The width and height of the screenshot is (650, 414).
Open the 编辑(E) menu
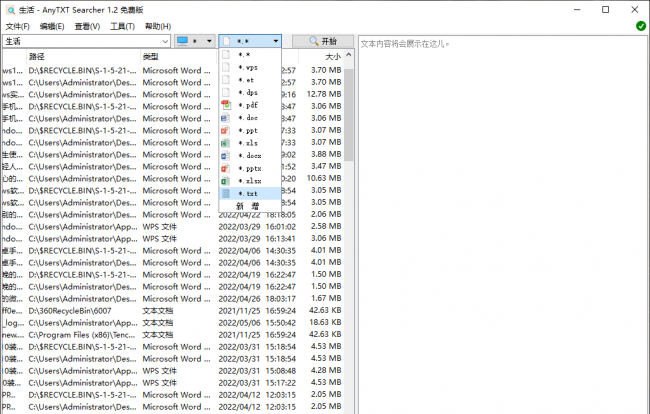click(x=52, y=27)
